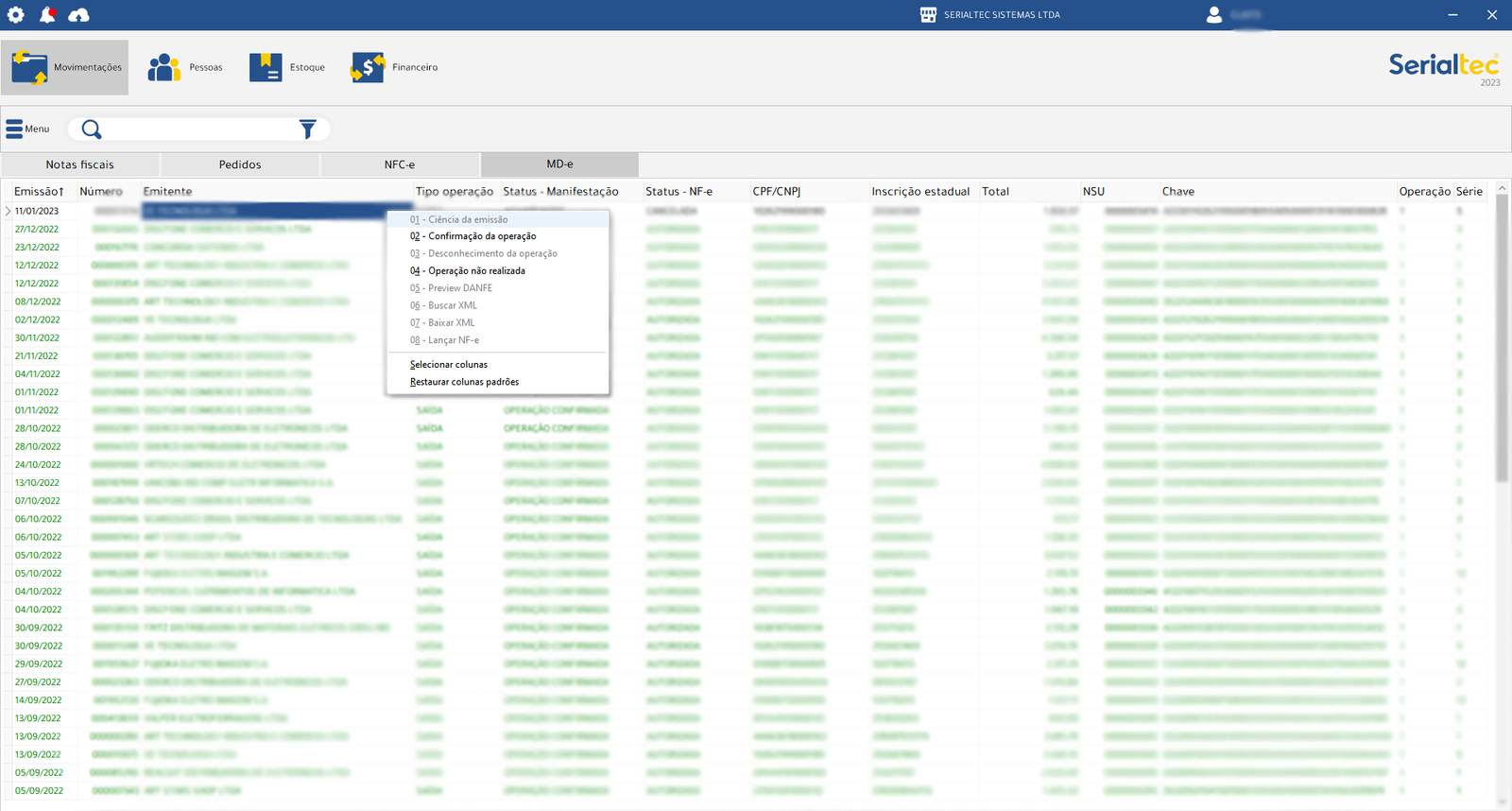Viewport: 1512px width, 811px height.
Task: Open the Financeiro module
Action: [394, 67]
